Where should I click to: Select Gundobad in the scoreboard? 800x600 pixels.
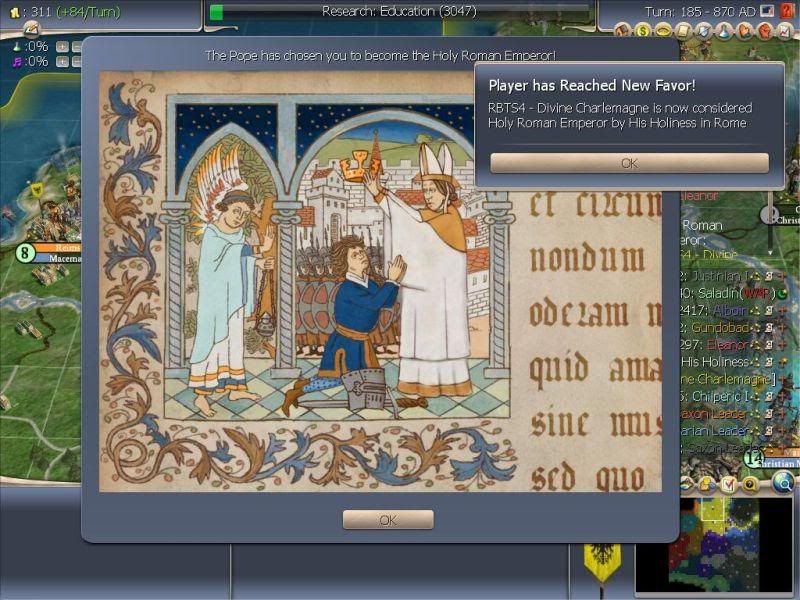[719, 327]
